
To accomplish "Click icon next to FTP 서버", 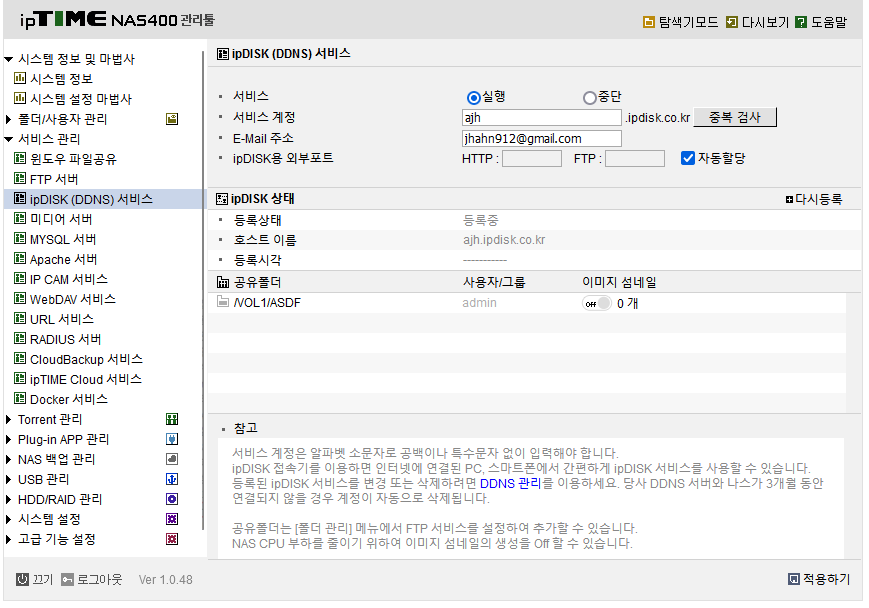I will point(20,178).
